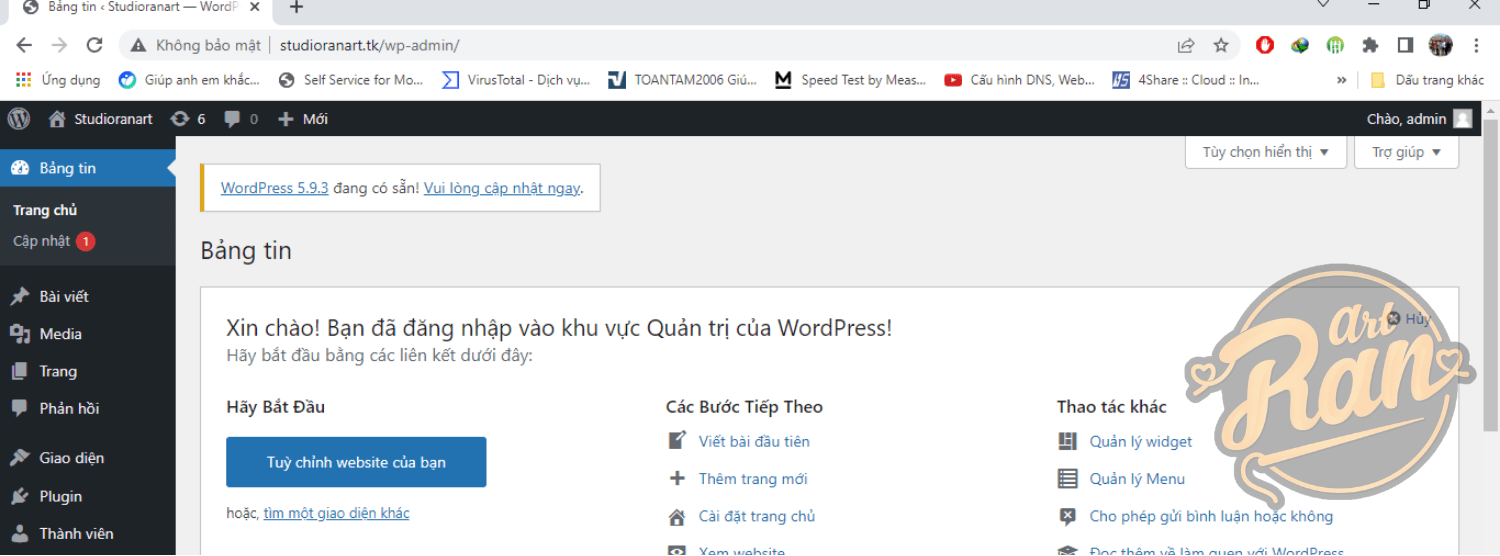Expand the Trợ giúp help dropdown
This screenshot has width=1500, height=556.
[x=1406, y=152]
